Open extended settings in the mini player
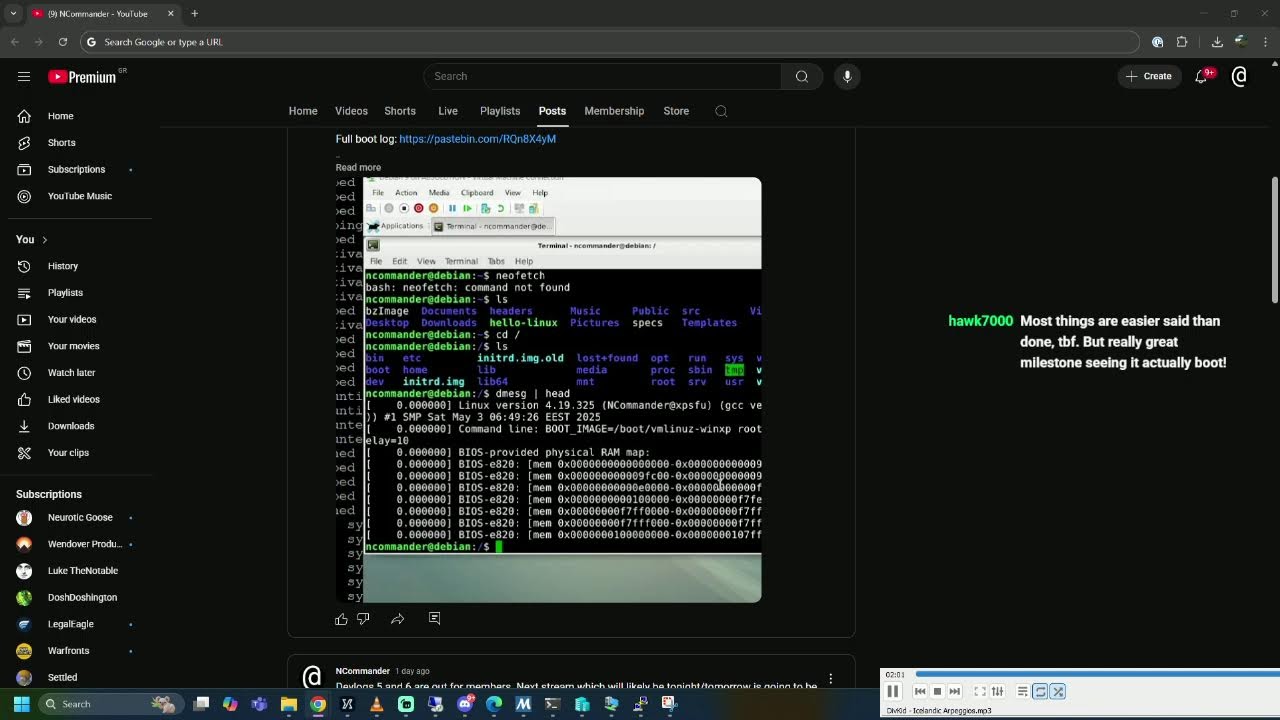 (997, 691)
